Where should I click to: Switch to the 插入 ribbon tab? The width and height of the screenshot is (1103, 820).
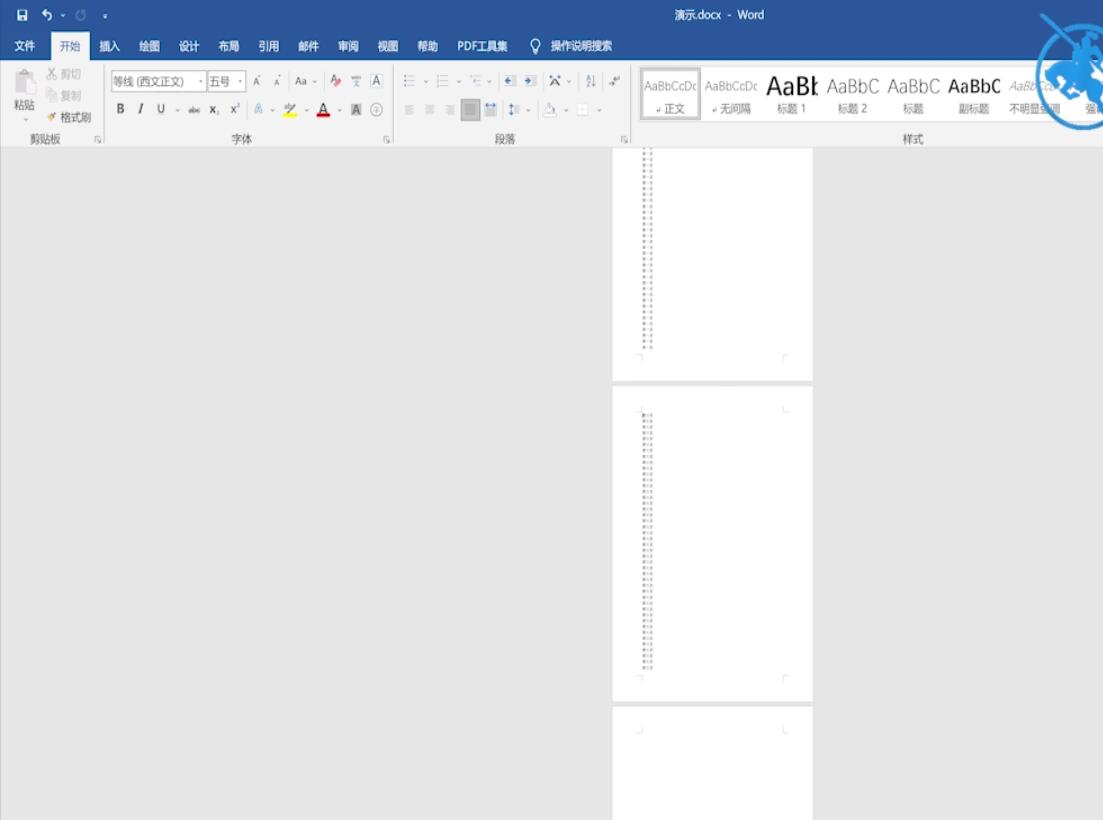point(109,46)
